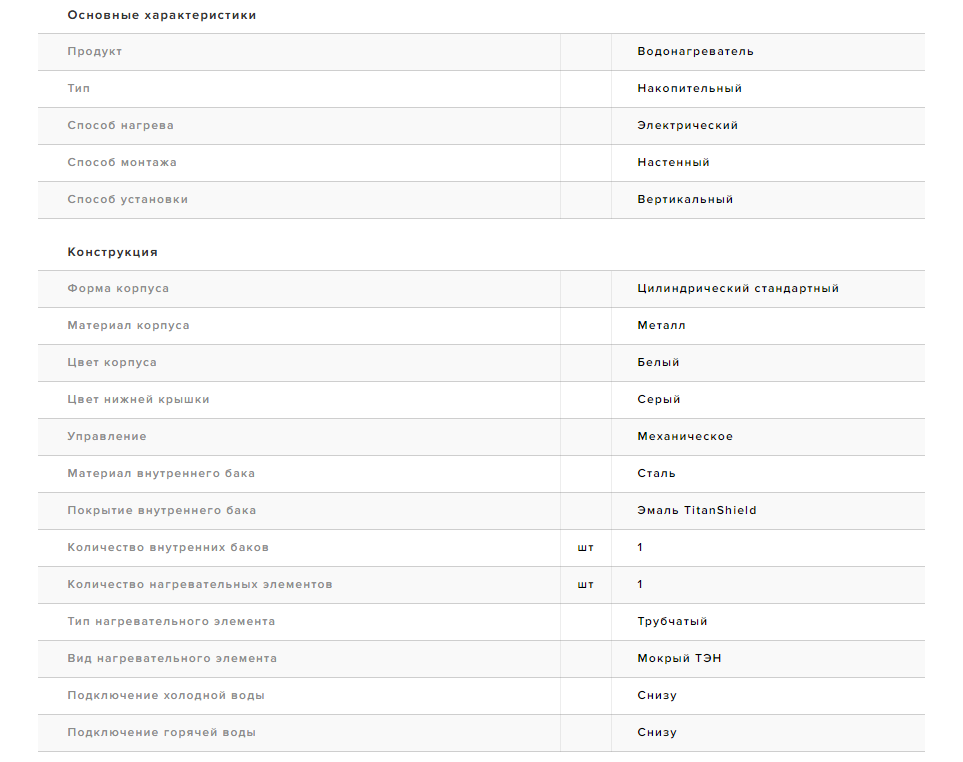Screen dimensions: 963x762
Task: Click the Форма корпуса label
Action: pos(118,289)
